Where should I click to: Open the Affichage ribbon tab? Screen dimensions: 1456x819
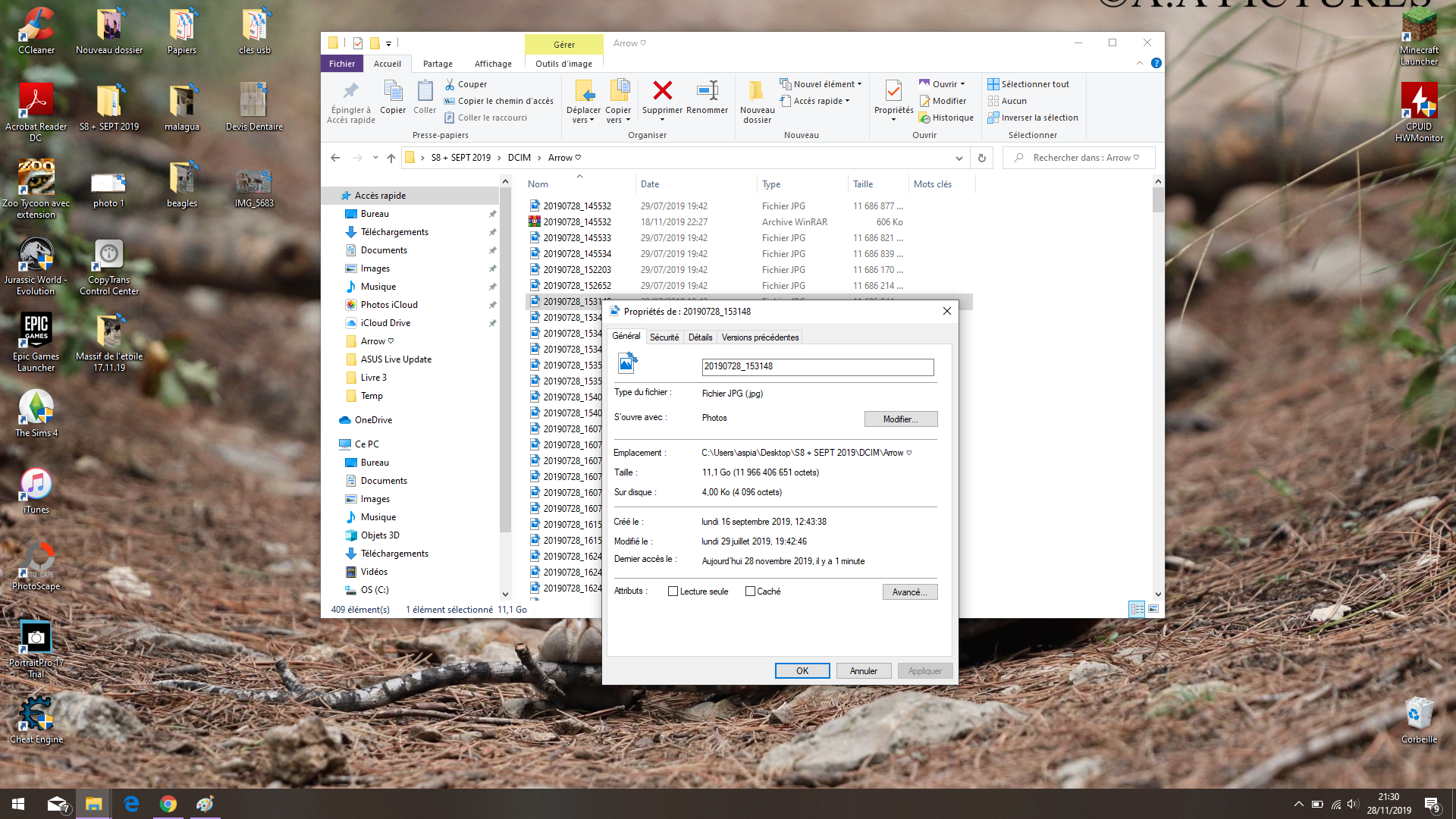click(493, 64)
